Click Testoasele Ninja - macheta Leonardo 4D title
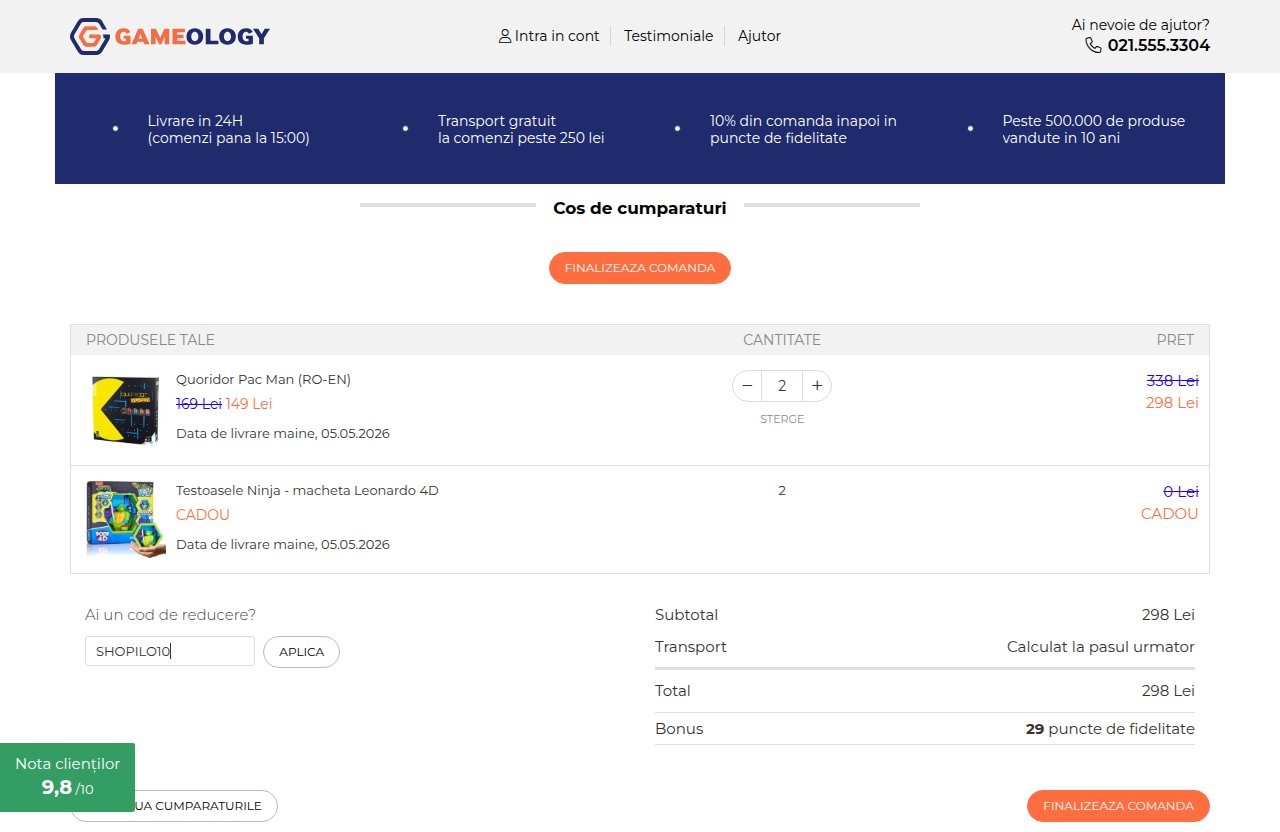 [307, 490]
